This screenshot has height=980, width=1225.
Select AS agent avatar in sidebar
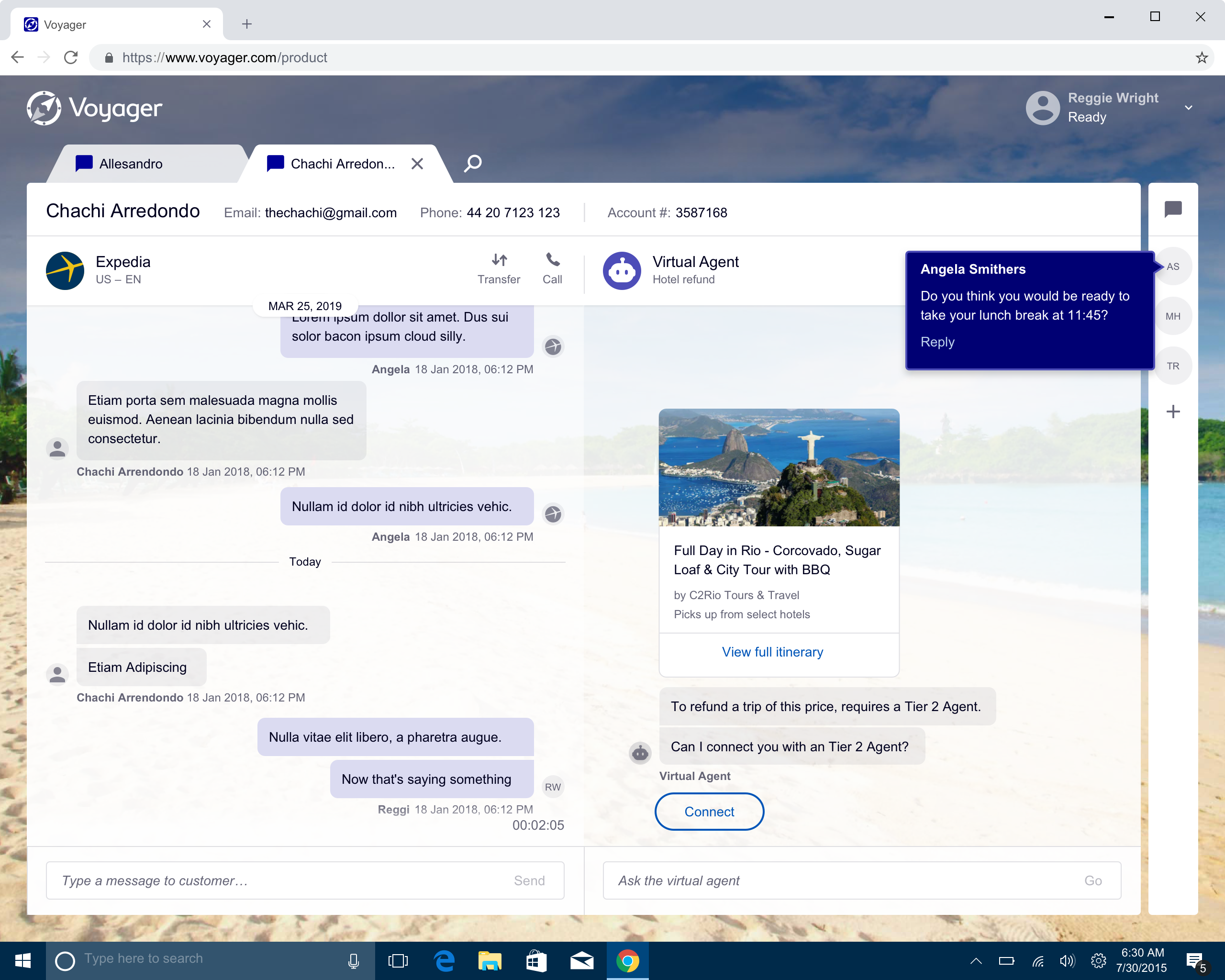[1173, 267]
